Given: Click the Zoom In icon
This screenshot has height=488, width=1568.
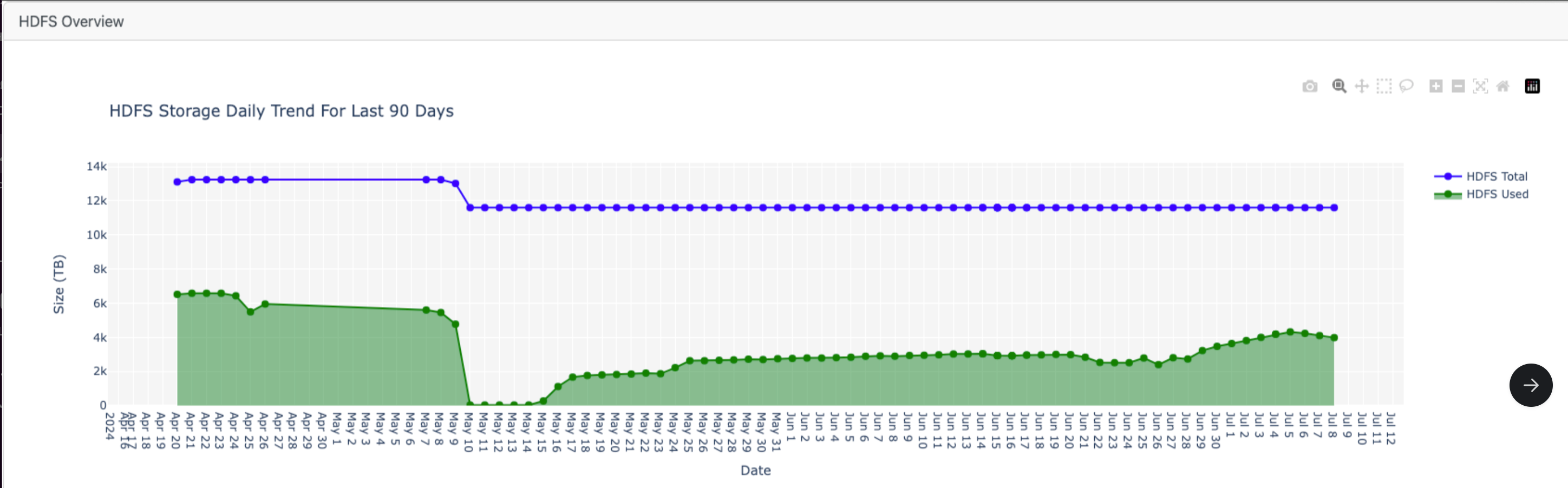Looking at the screenshot, I should tap(1435, 87).
